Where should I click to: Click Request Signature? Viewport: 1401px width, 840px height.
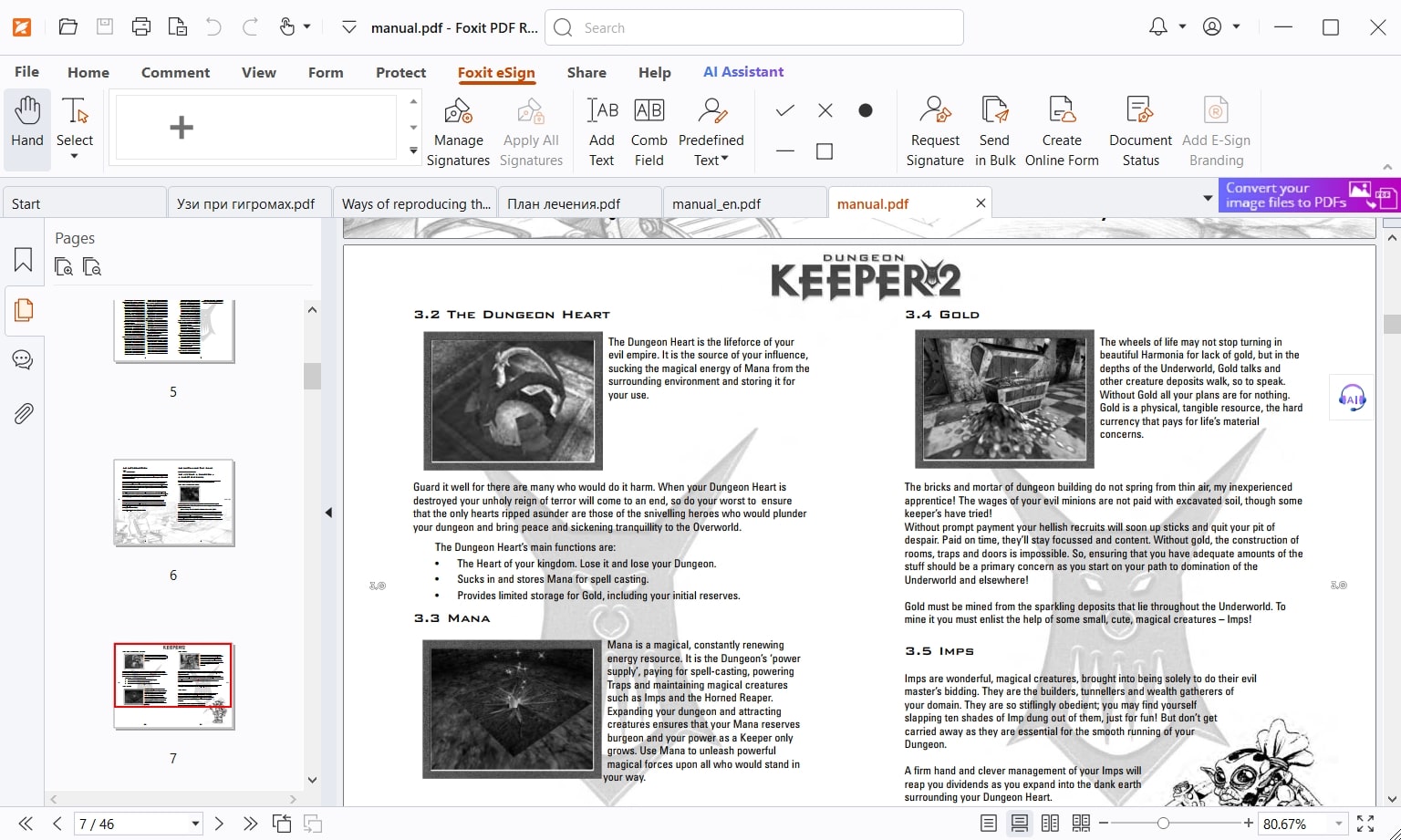click(935, 133)
